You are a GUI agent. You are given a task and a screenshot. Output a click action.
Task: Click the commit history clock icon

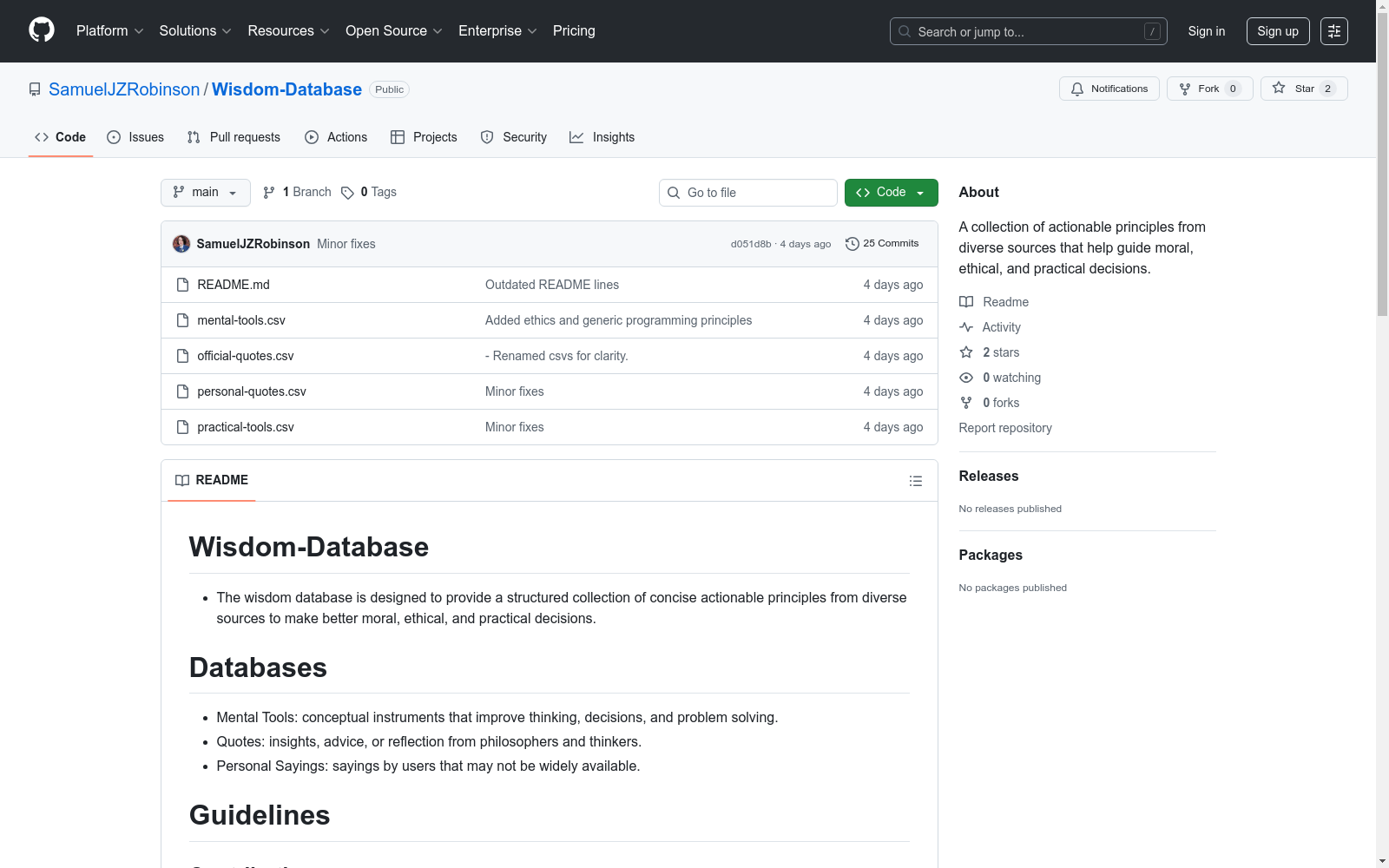click(852, 244)
